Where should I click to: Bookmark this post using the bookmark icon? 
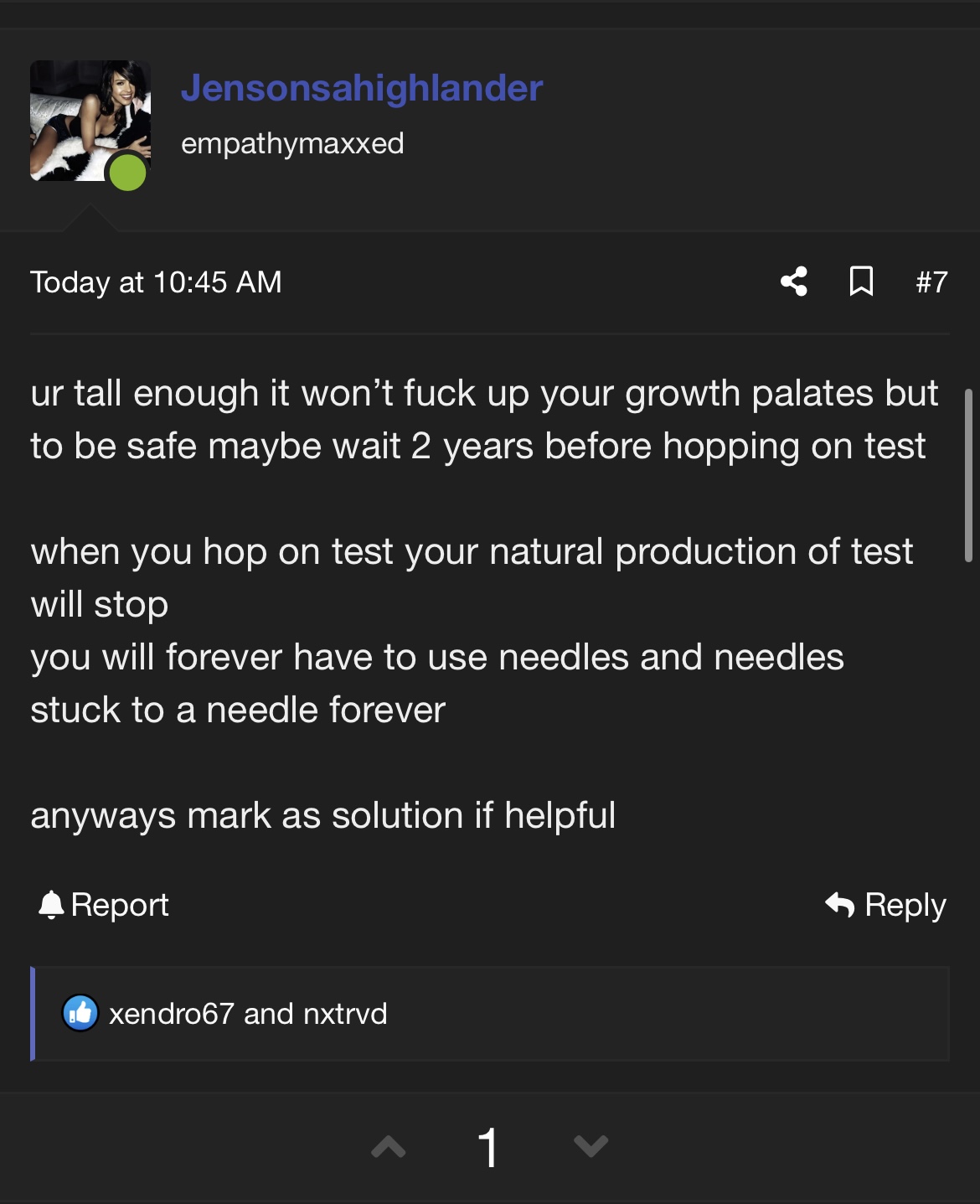tap(861, 282)
